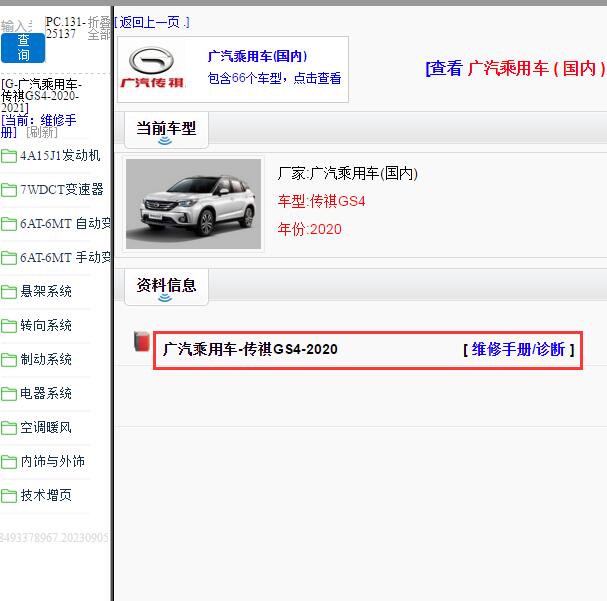Open the 6AT-6MT 手动变 tree item
This screenshot has height=601, width=607.
[x=66, y=258]
